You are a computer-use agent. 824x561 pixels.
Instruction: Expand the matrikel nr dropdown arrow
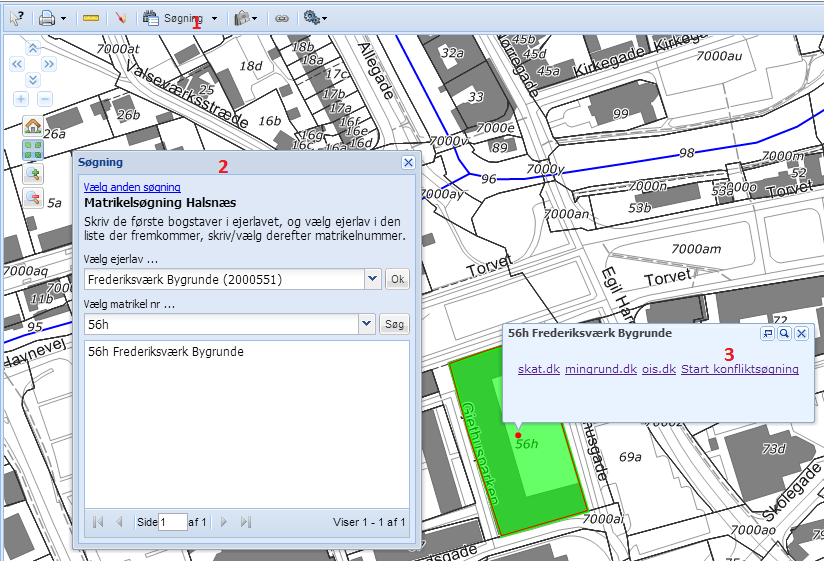367,324
